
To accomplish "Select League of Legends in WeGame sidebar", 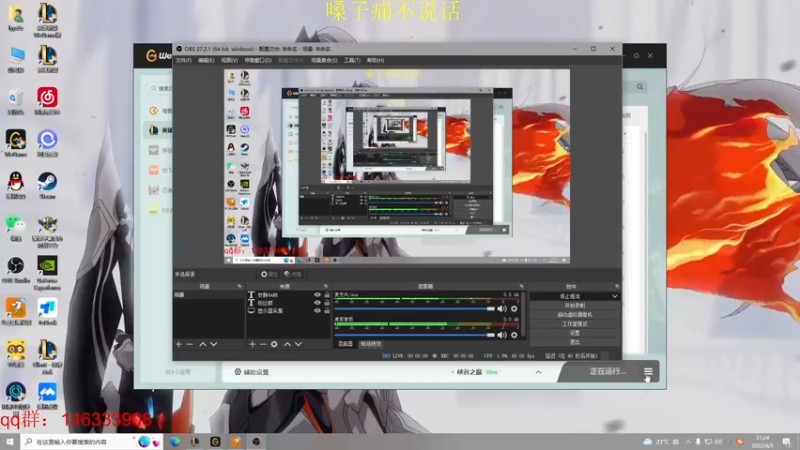I will click(x=159, y=131).
